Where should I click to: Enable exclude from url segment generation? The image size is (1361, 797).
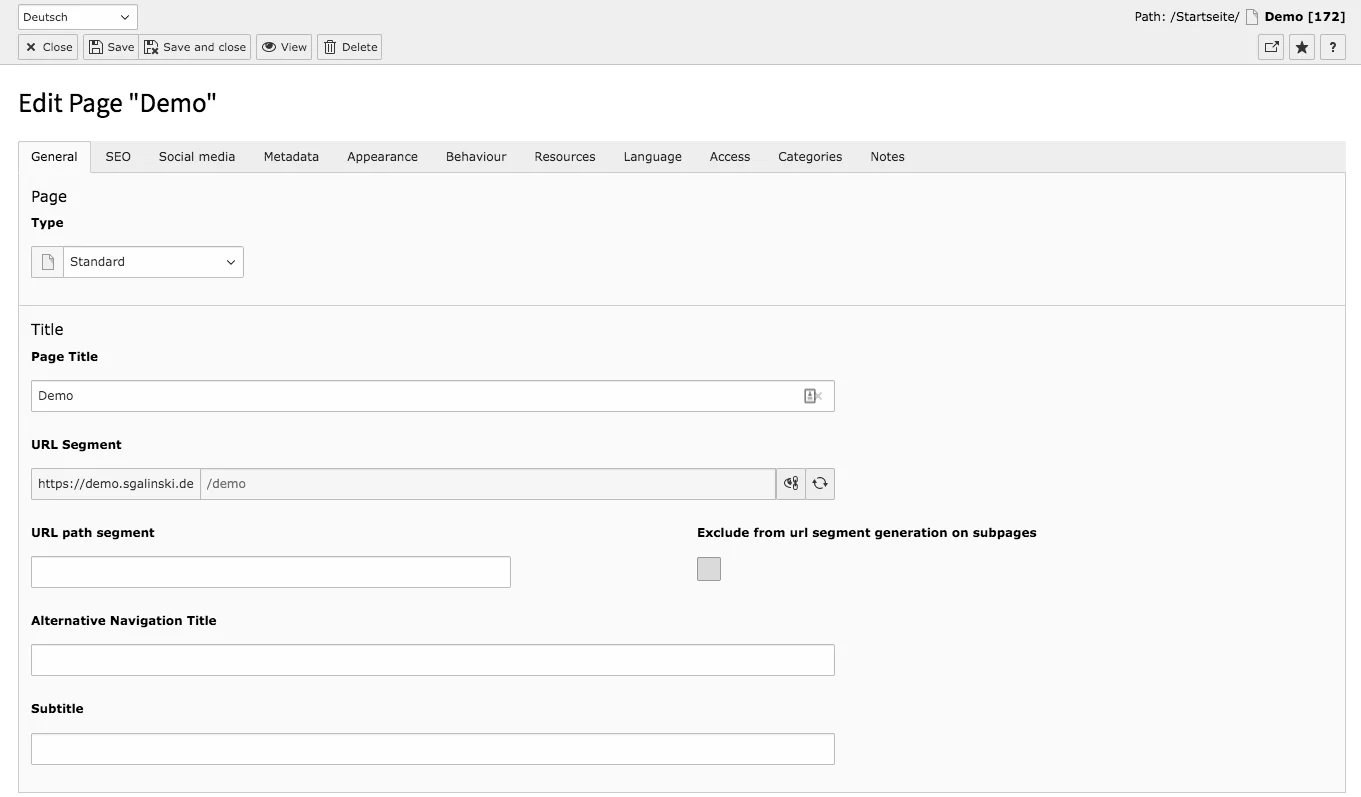pyautogui.click(x=708, y=568)
